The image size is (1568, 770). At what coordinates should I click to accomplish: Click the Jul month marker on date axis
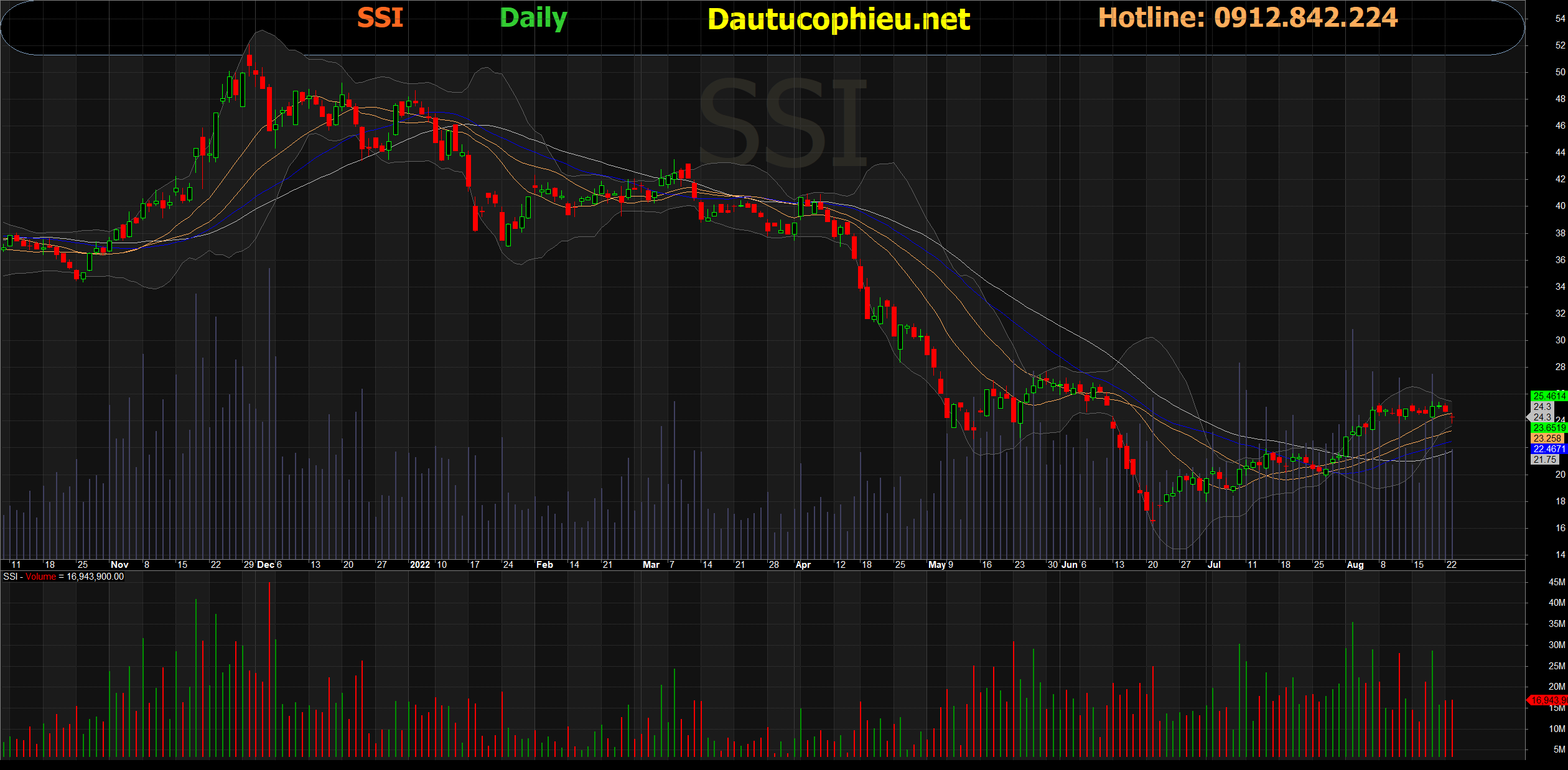click(1213, 565)
